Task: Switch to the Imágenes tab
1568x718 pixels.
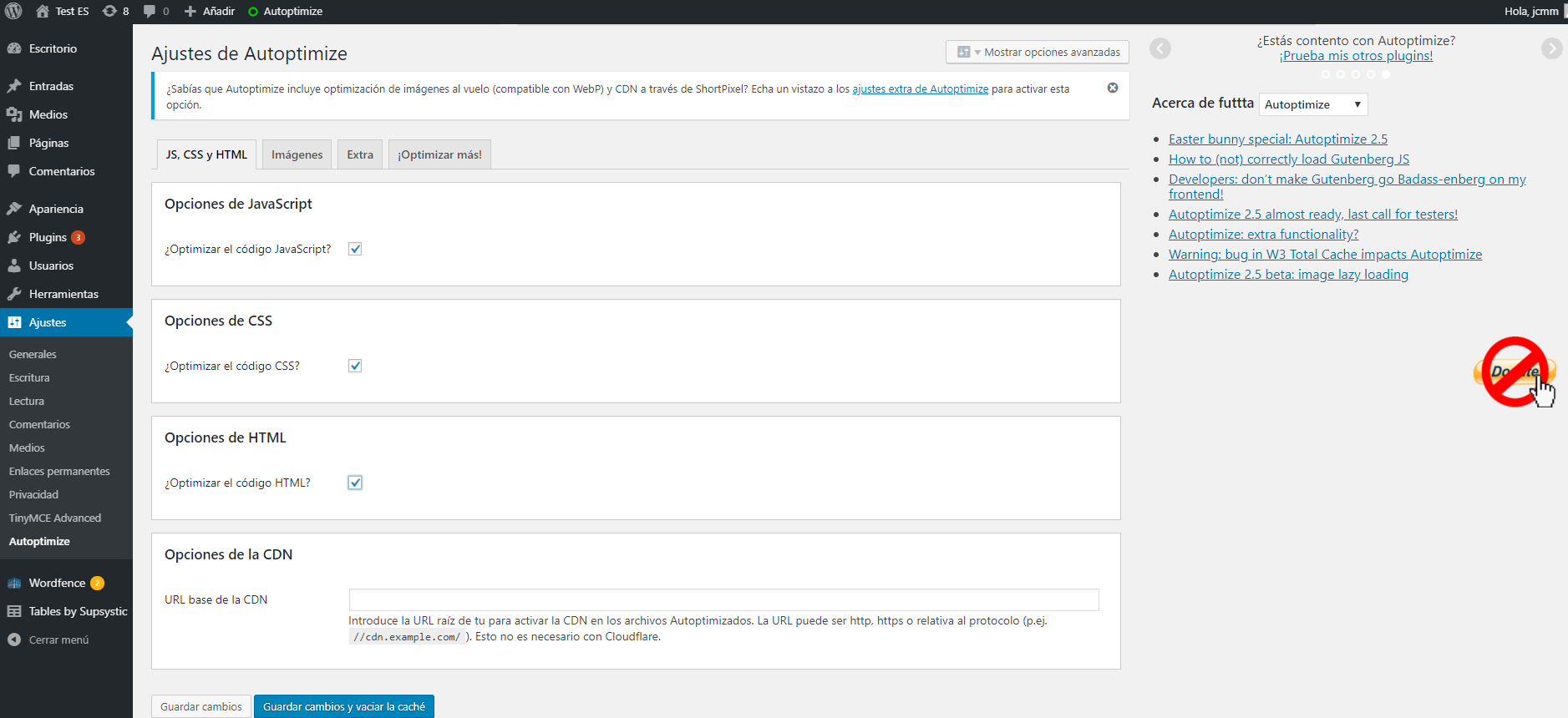Action: 297,154
